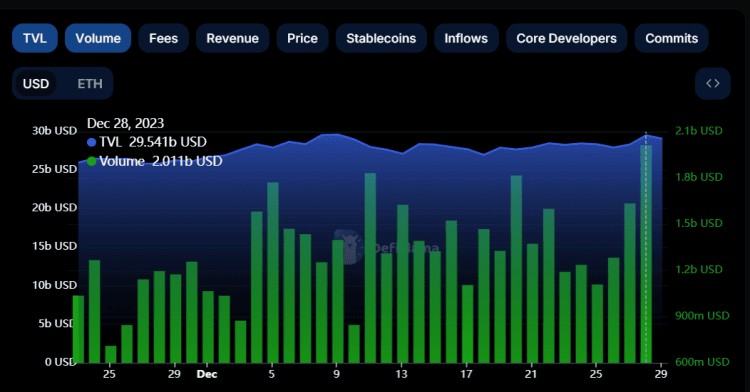Viewport: 750px width, 392px height.
Task: Enable the Commits metric
Action: 672,38
